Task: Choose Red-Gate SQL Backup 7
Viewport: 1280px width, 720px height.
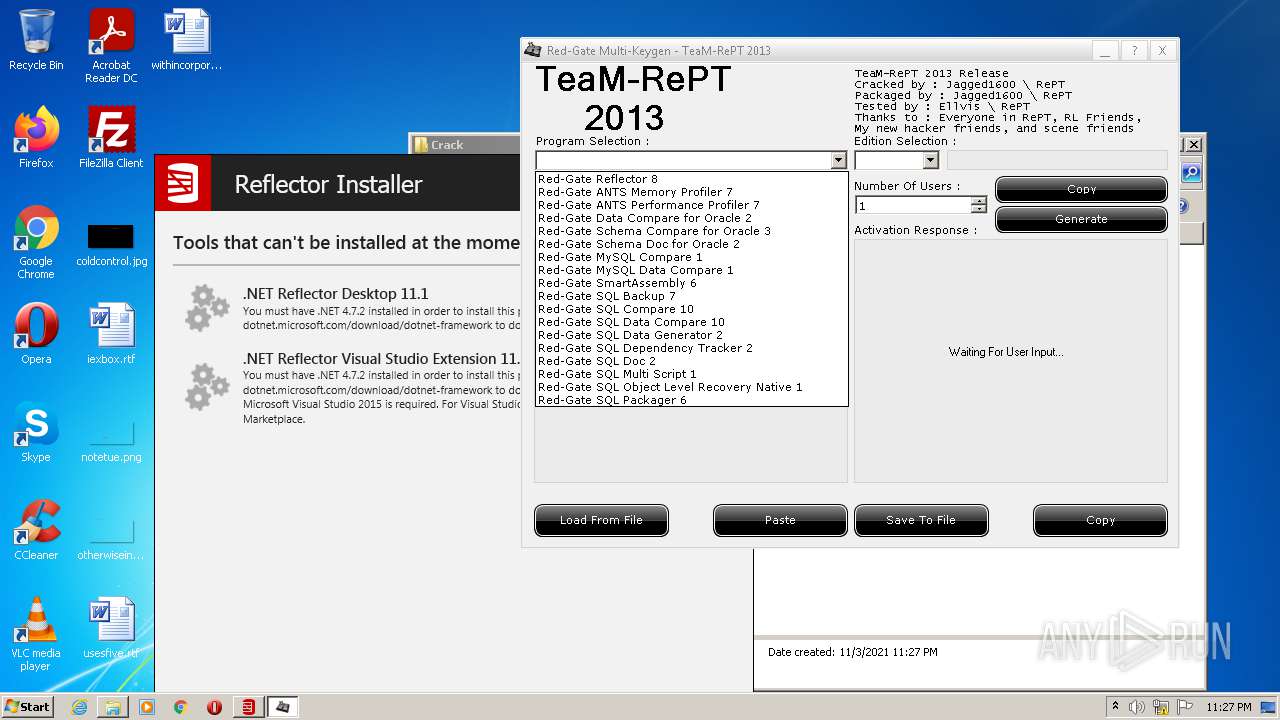Action: coord(691,296)
